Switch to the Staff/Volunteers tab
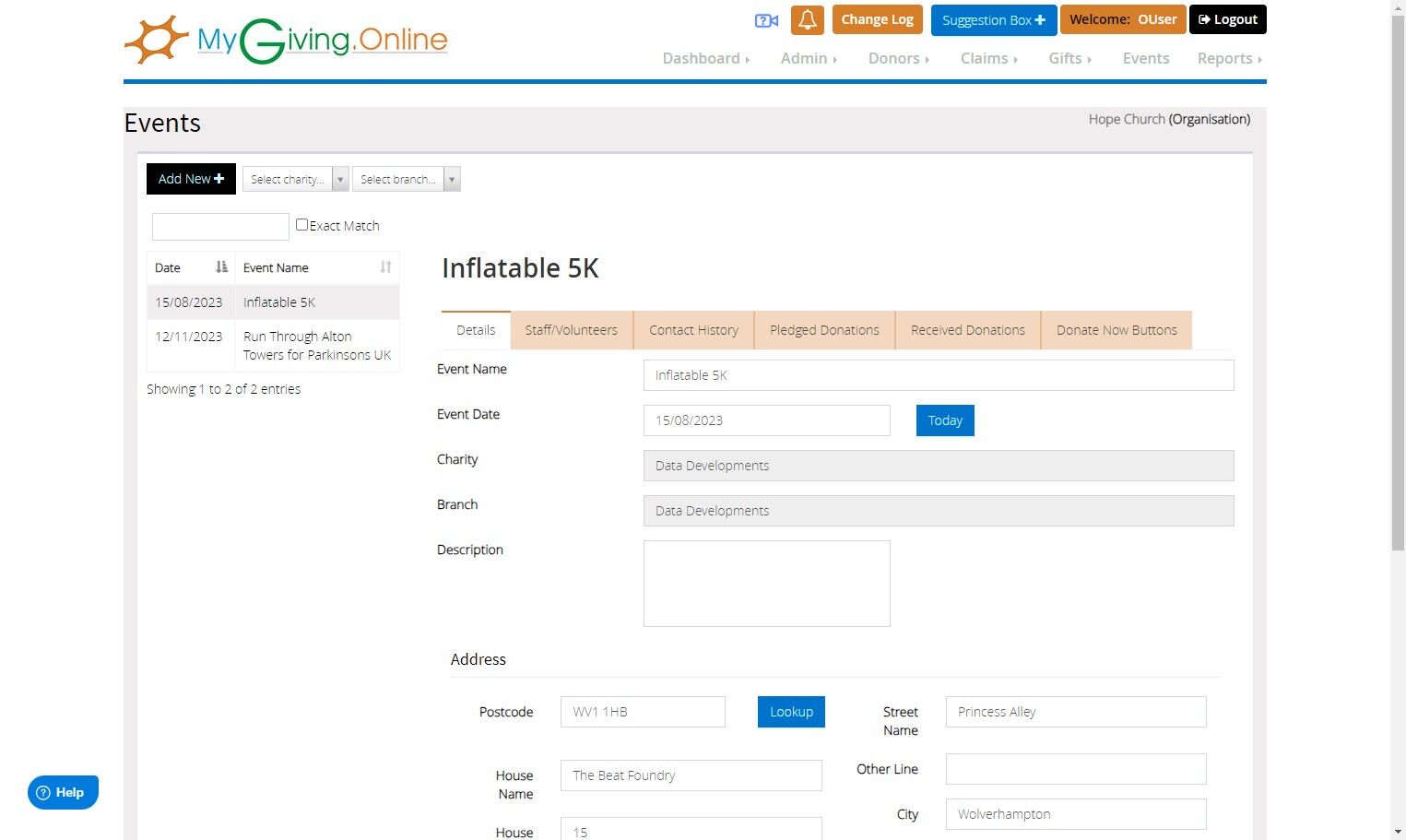Viewport: 1406px width, 840px height. (x=571, y=330)
